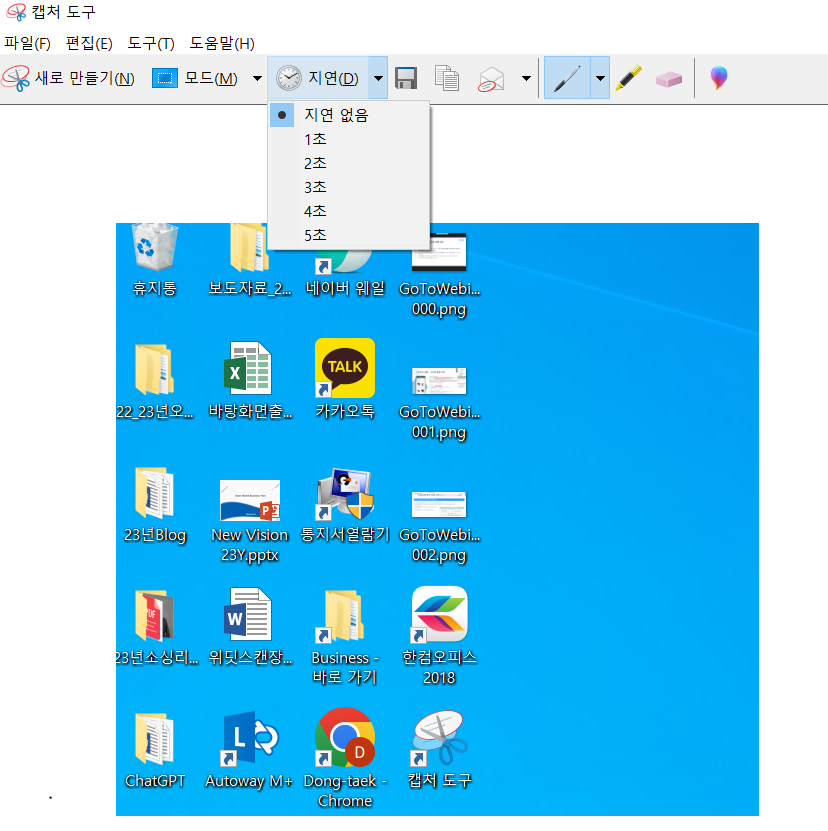Click the 위딧스캔장... Word document icon
Image resolution: width=828 pixels, height=831 pixels.
pos(248,614)
